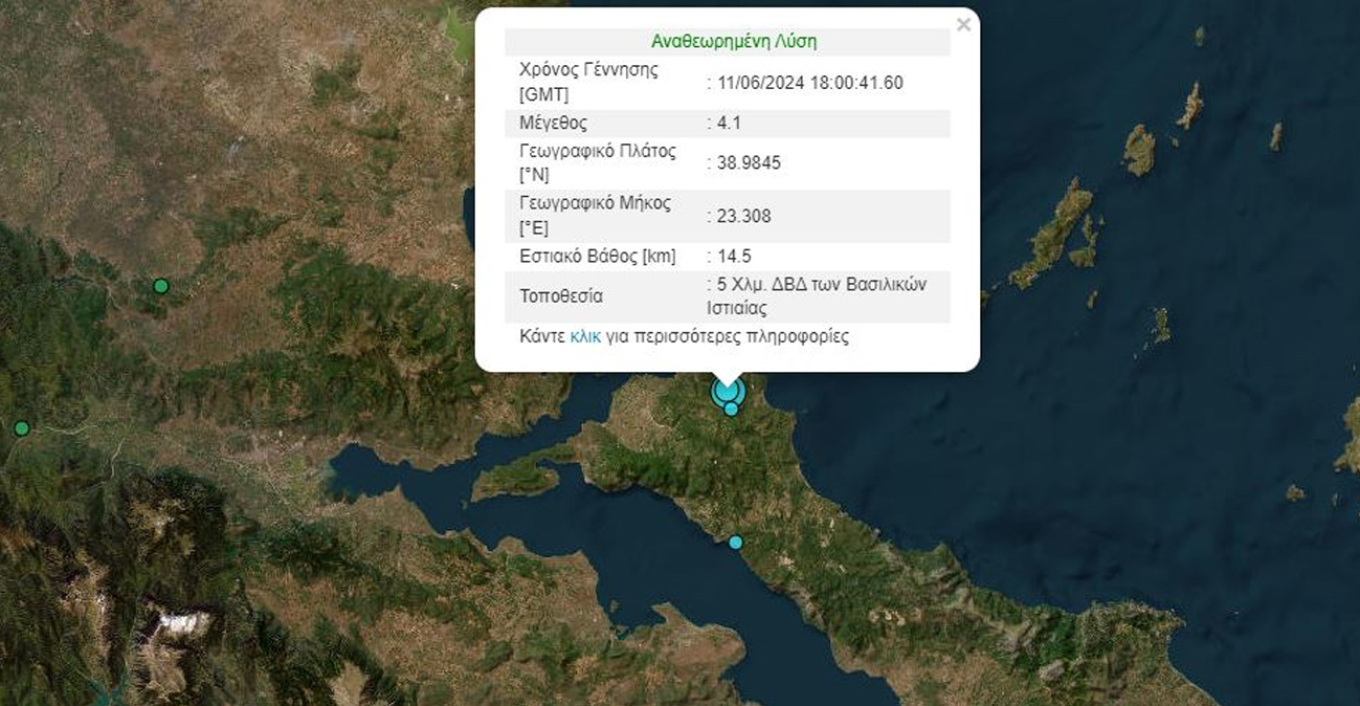Select the cyan earthquake marker on the southern coastline
Screen dimensions: 1360x706
pos(736,542)
